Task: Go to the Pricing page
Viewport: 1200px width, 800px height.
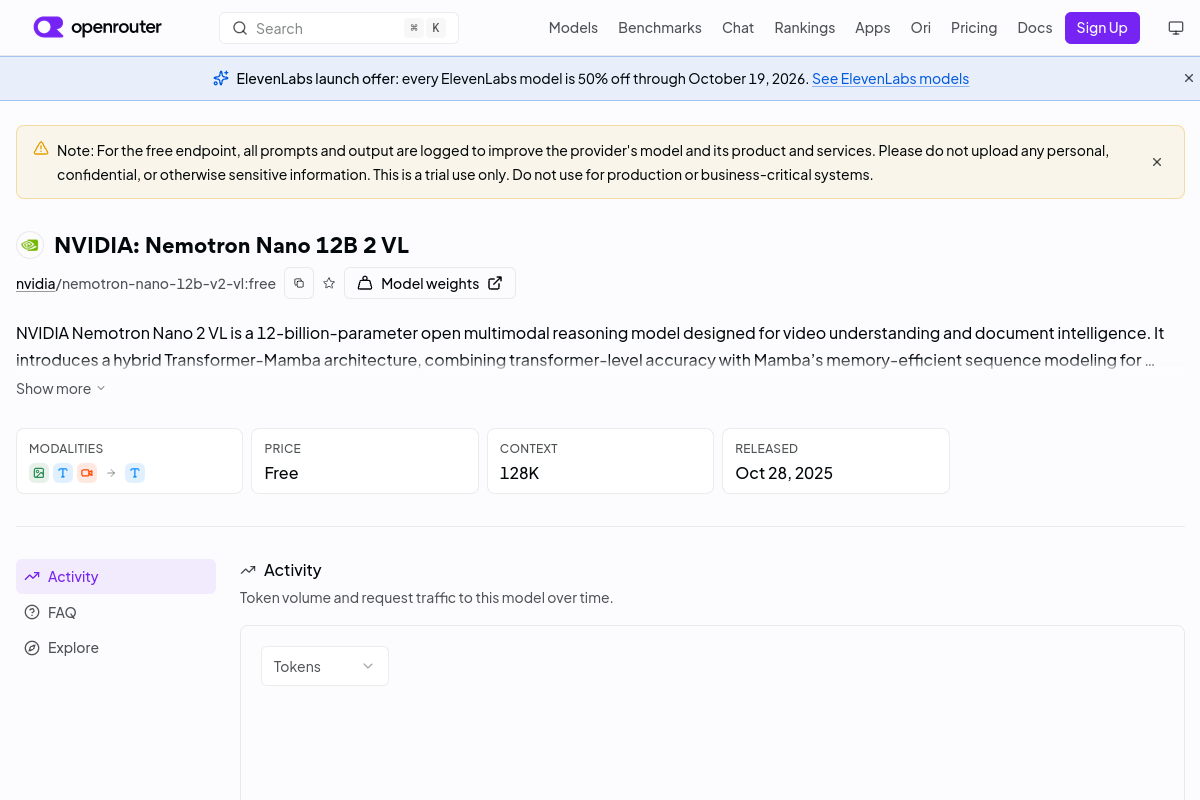Action: pyautogui.click(x=974, y=28)
